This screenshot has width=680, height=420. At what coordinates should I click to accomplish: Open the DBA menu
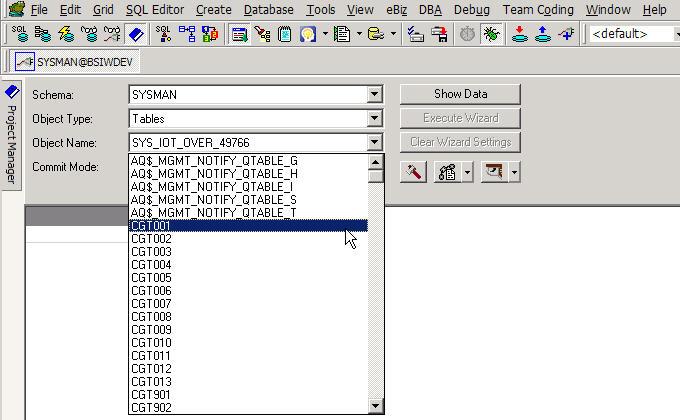pos(430,10)
